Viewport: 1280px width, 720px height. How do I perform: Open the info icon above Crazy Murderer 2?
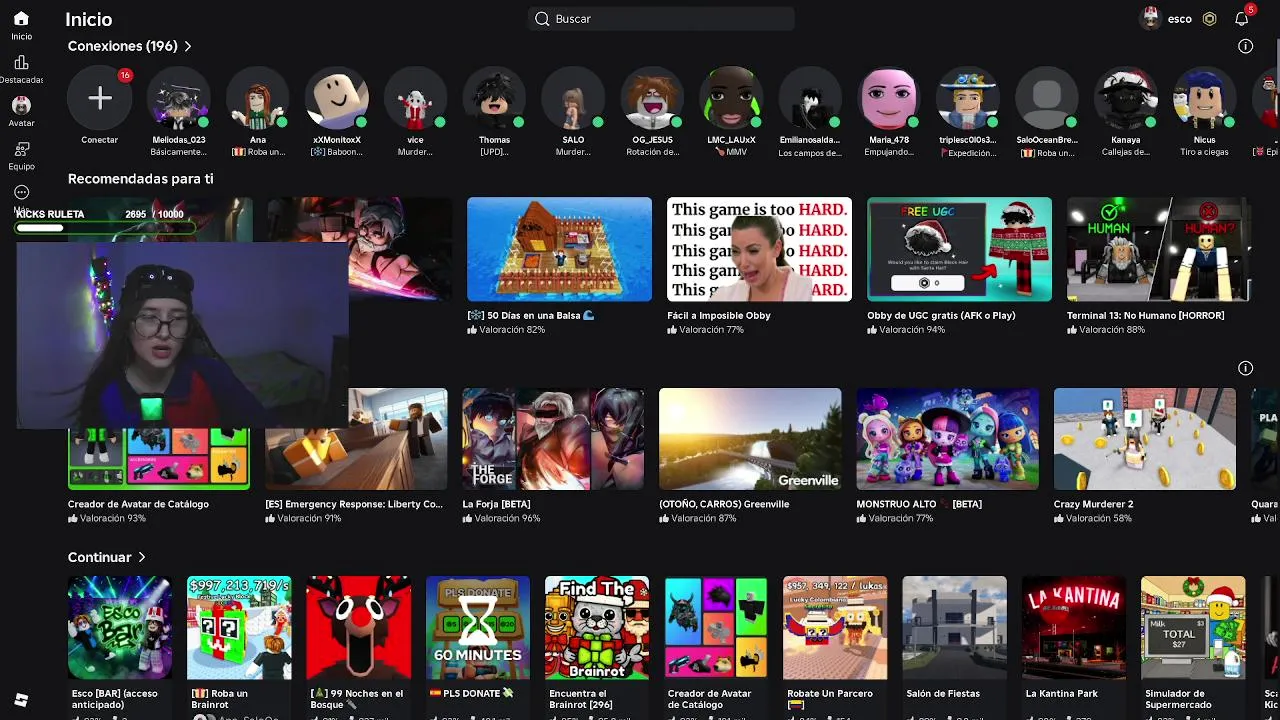tap(1245, 368)
